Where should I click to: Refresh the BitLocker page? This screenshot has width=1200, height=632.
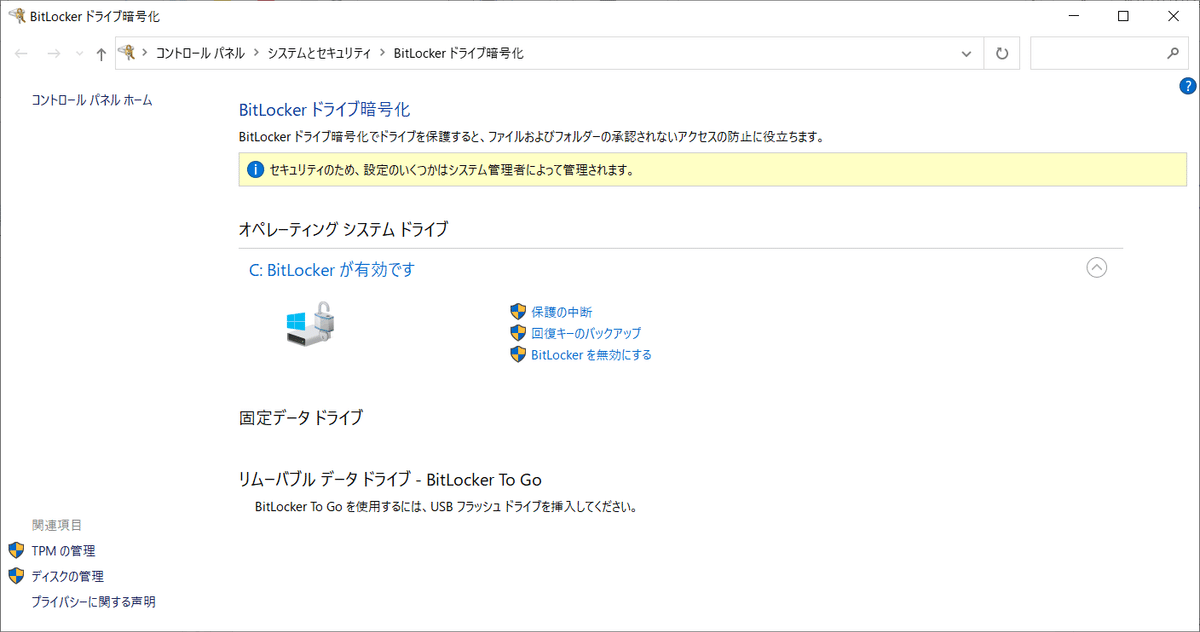pos(1002,54)
